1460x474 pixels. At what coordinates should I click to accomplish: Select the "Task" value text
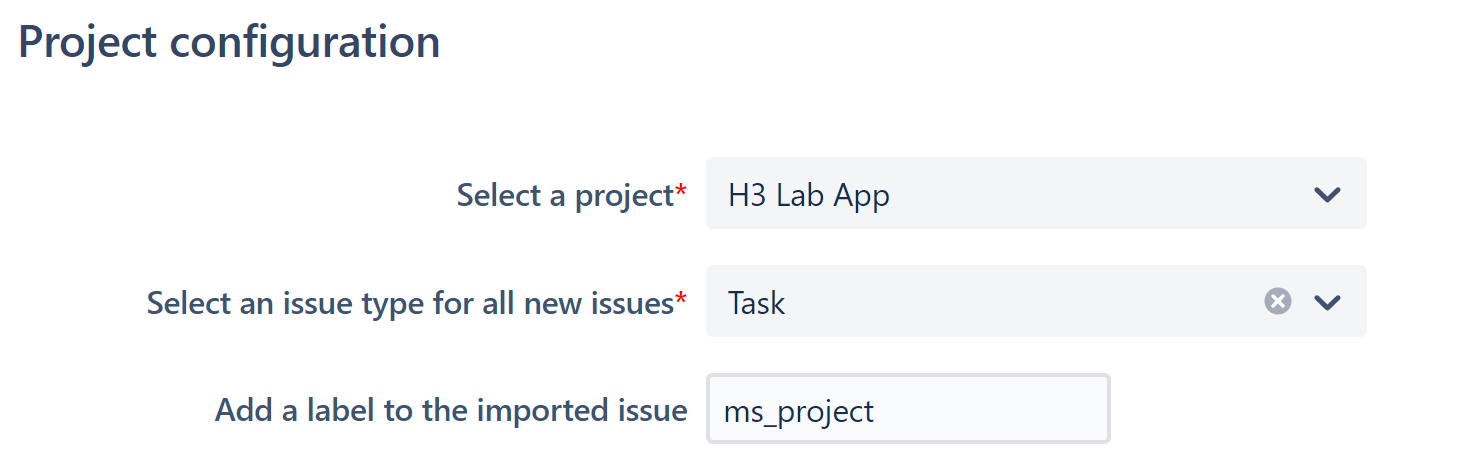[757, 302]
